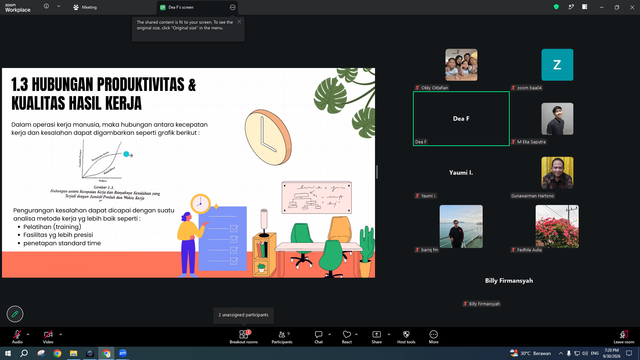The width and height of the screenshot is (640, 360).
Task: Open Zoom app in taskbar
Action: click(x=123, y=353)
